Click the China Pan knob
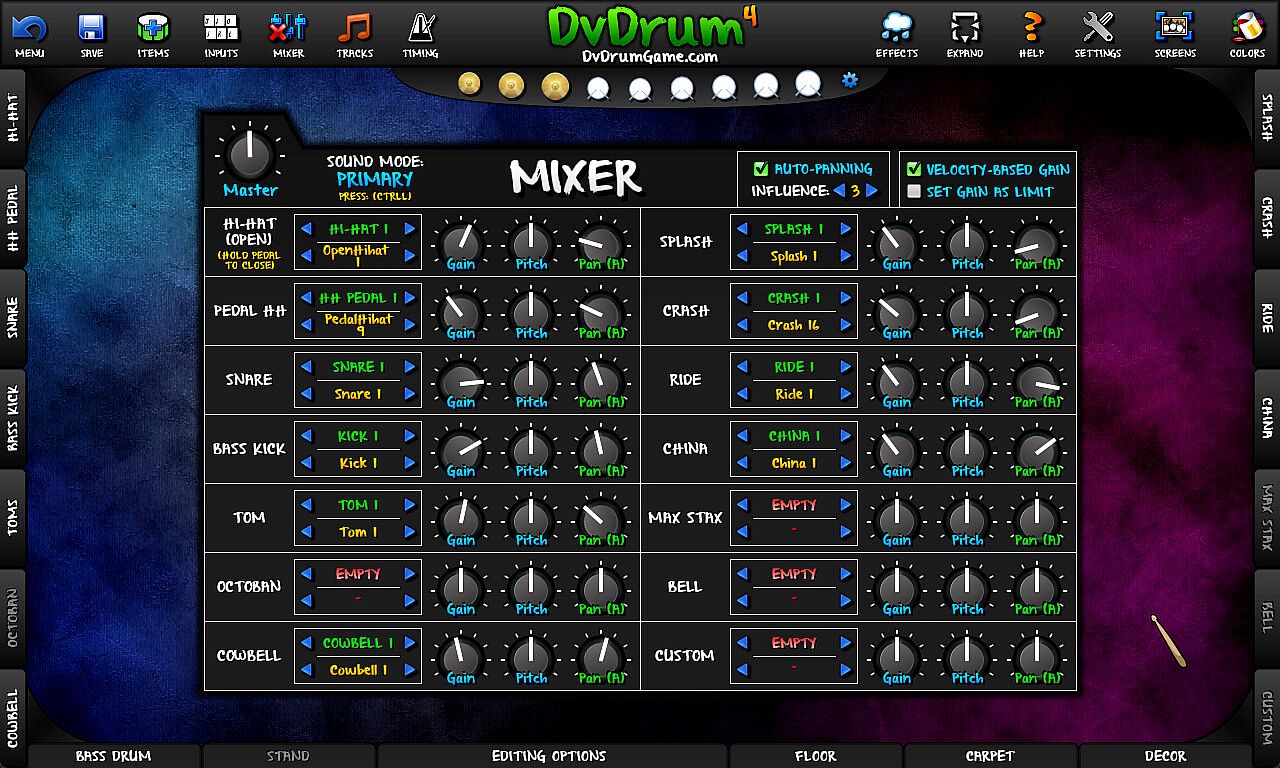 coord(1037,450)
